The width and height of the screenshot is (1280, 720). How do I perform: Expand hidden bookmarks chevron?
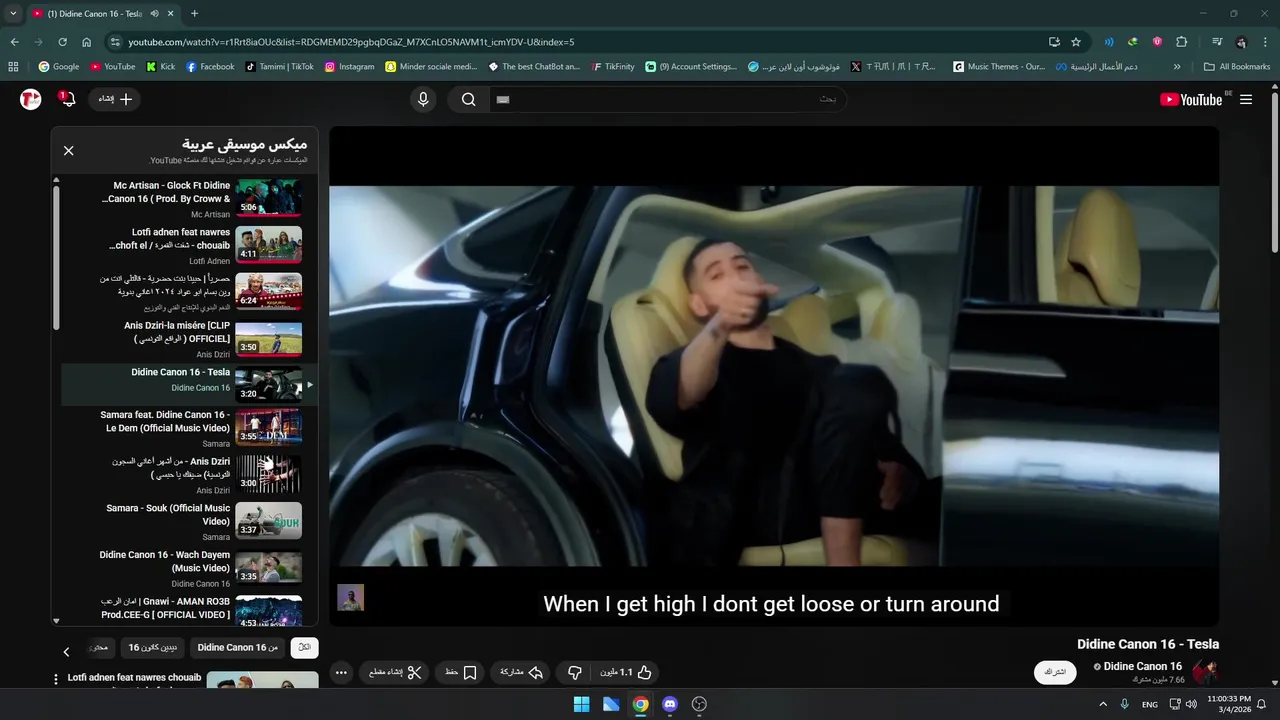point(1177,67)
